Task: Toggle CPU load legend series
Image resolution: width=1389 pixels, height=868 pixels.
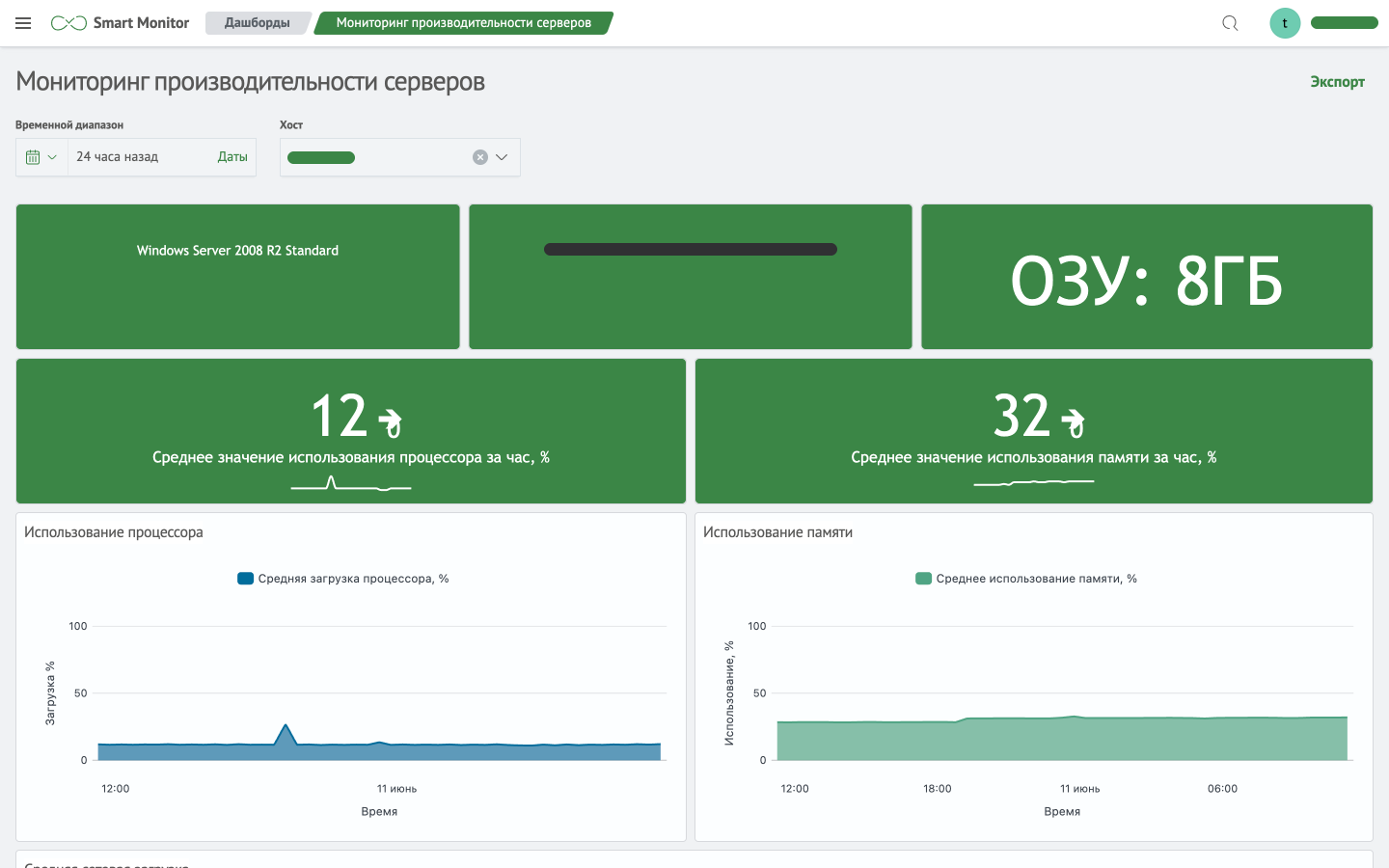Action: click(x=343, y=579)
